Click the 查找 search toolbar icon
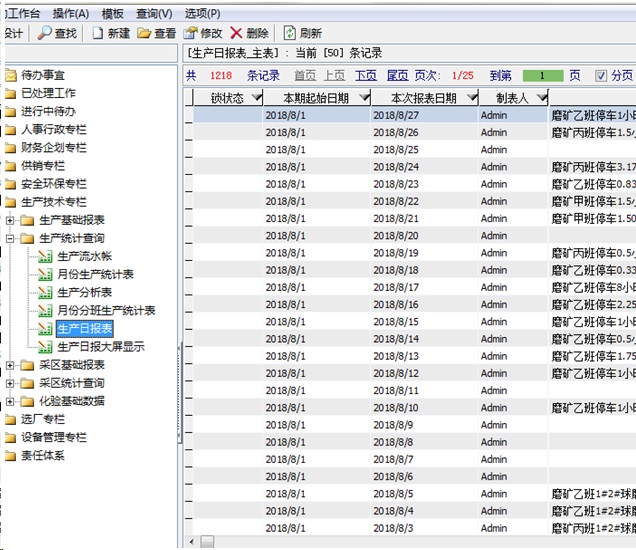 coord(45,33)
